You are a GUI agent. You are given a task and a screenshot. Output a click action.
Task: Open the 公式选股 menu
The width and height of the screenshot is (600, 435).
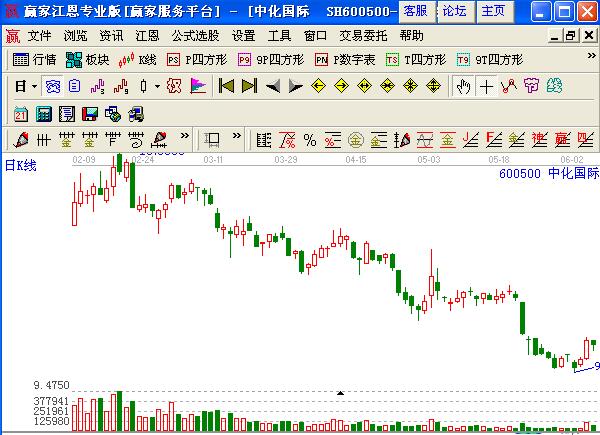pyautogui.click(x=196, y=35)
